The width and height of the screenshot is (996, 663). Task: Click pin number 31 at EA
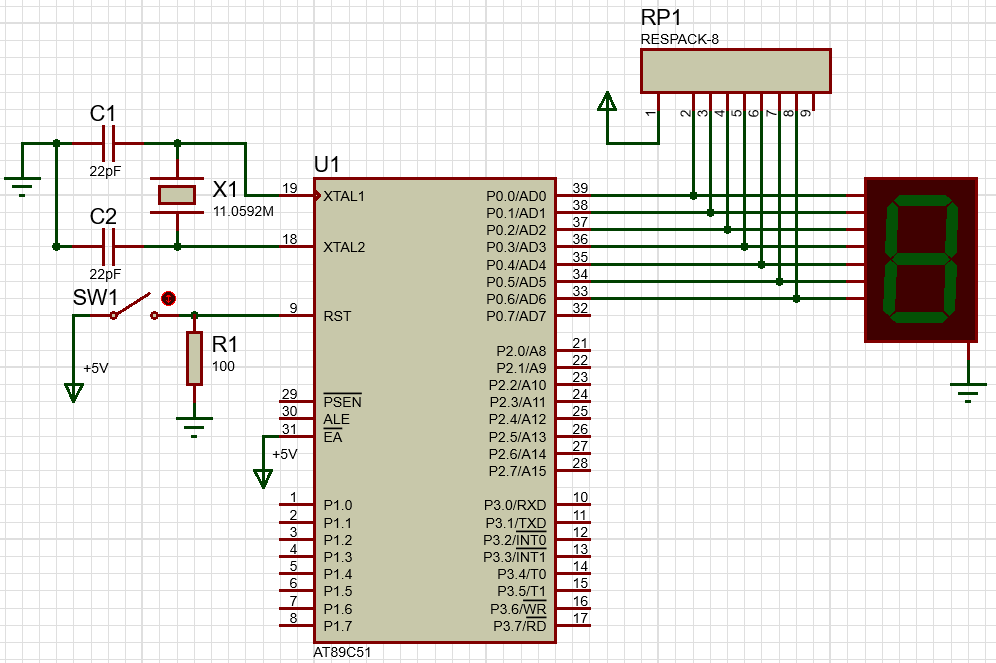290,429
